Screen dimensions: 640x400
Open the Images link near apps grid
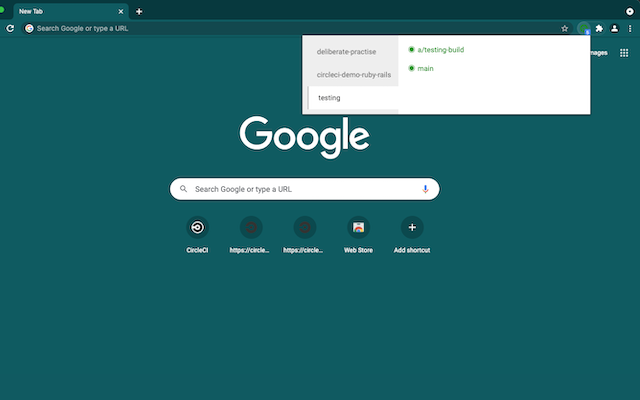tap(598, 53)
